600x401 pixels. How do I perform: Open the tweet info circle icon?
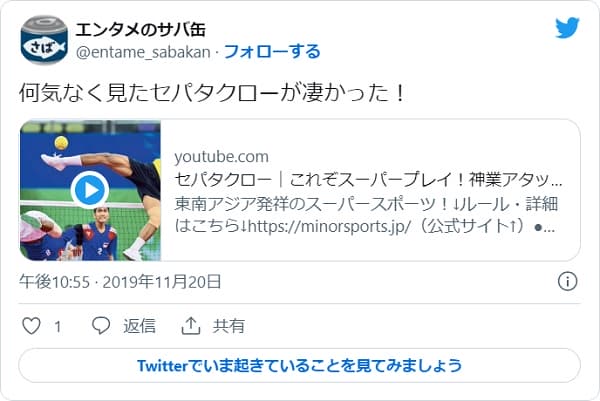tap(566, 281)
